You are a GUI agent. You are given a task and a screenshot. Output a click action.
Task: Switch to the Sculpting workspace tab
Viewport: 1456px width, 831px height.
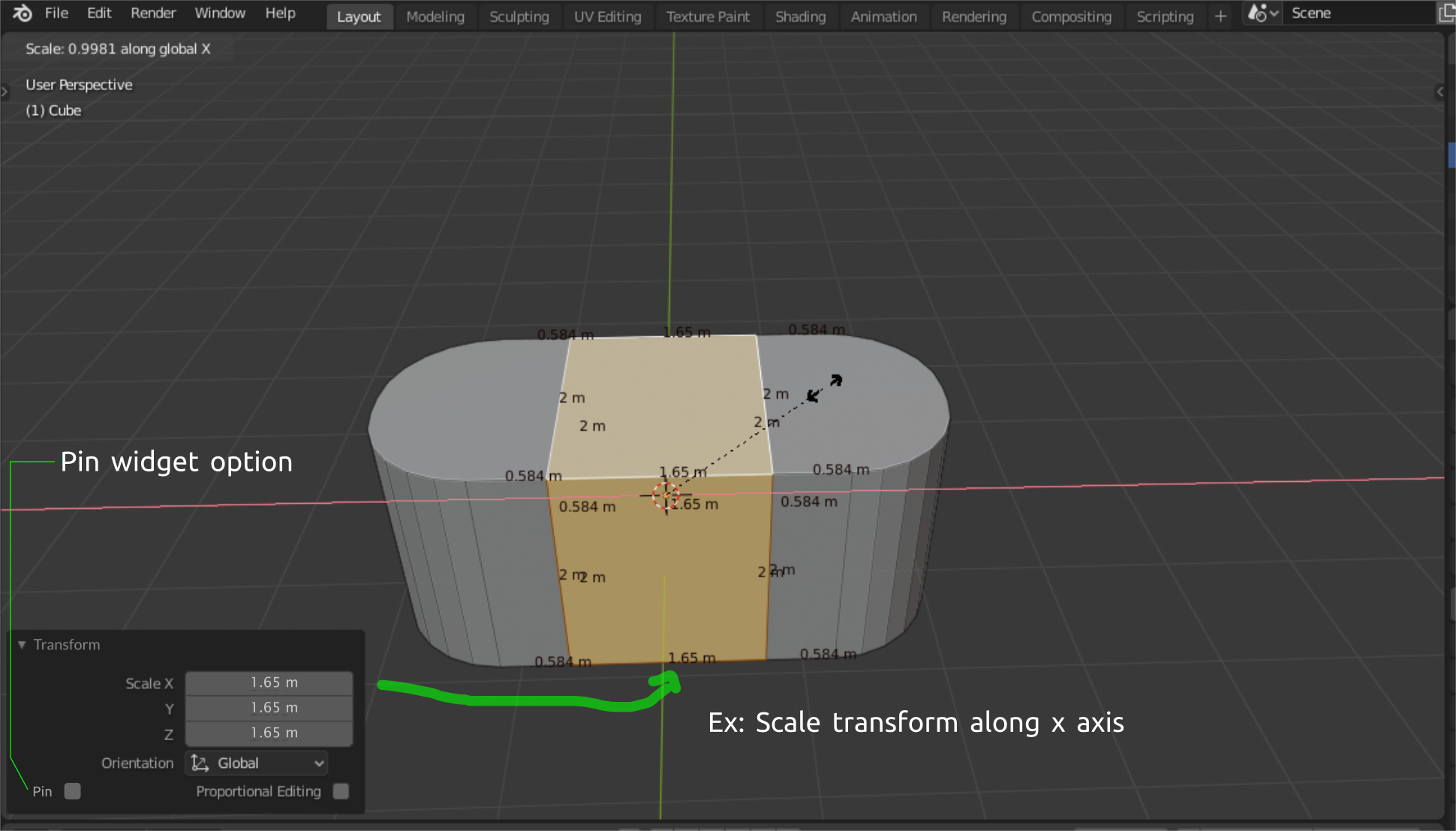tap(519, 17)
